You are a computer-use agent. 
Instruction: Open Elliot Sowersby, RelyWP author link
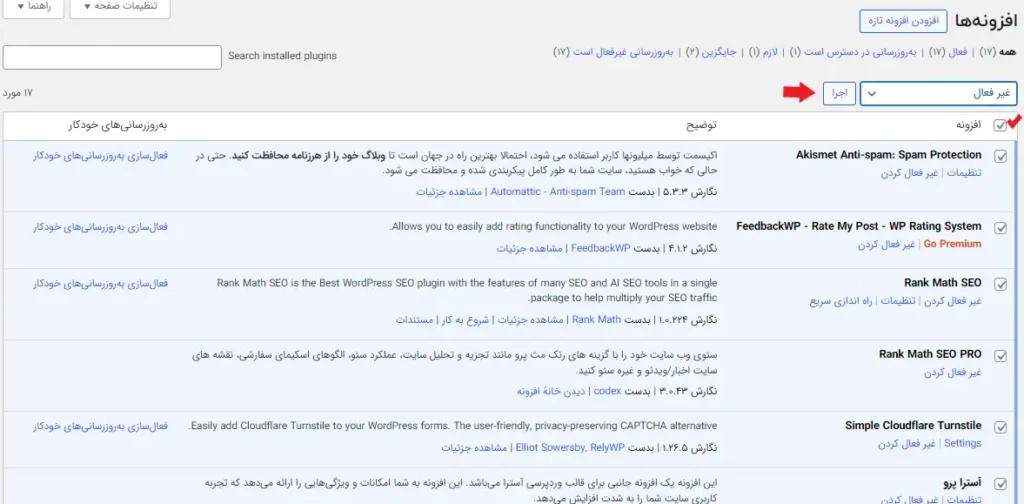(570, 448)
